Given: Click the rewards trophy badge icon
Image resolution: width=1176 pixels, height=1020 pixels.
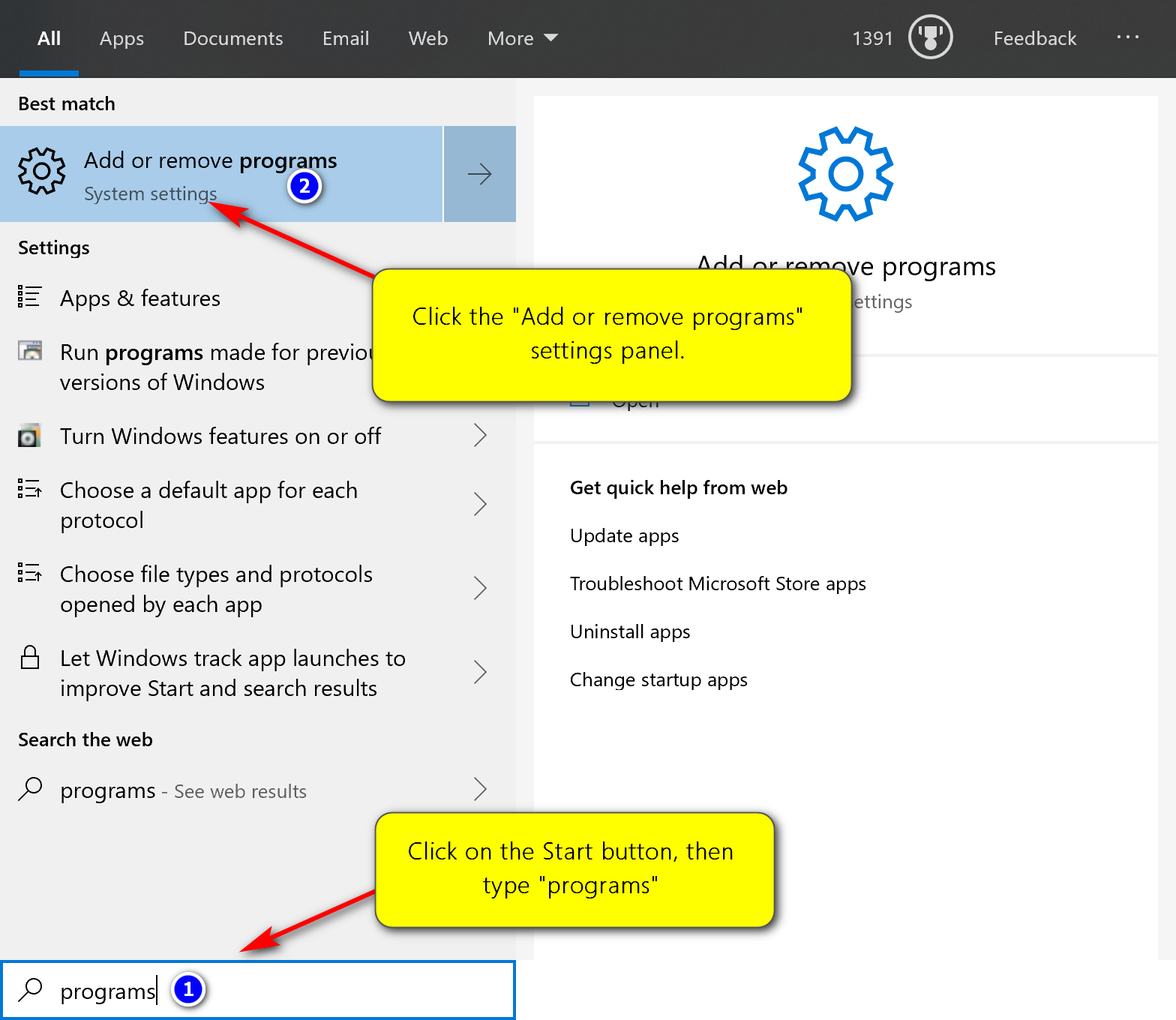Looking at the screenshot, I should click(x=930, y=37).
